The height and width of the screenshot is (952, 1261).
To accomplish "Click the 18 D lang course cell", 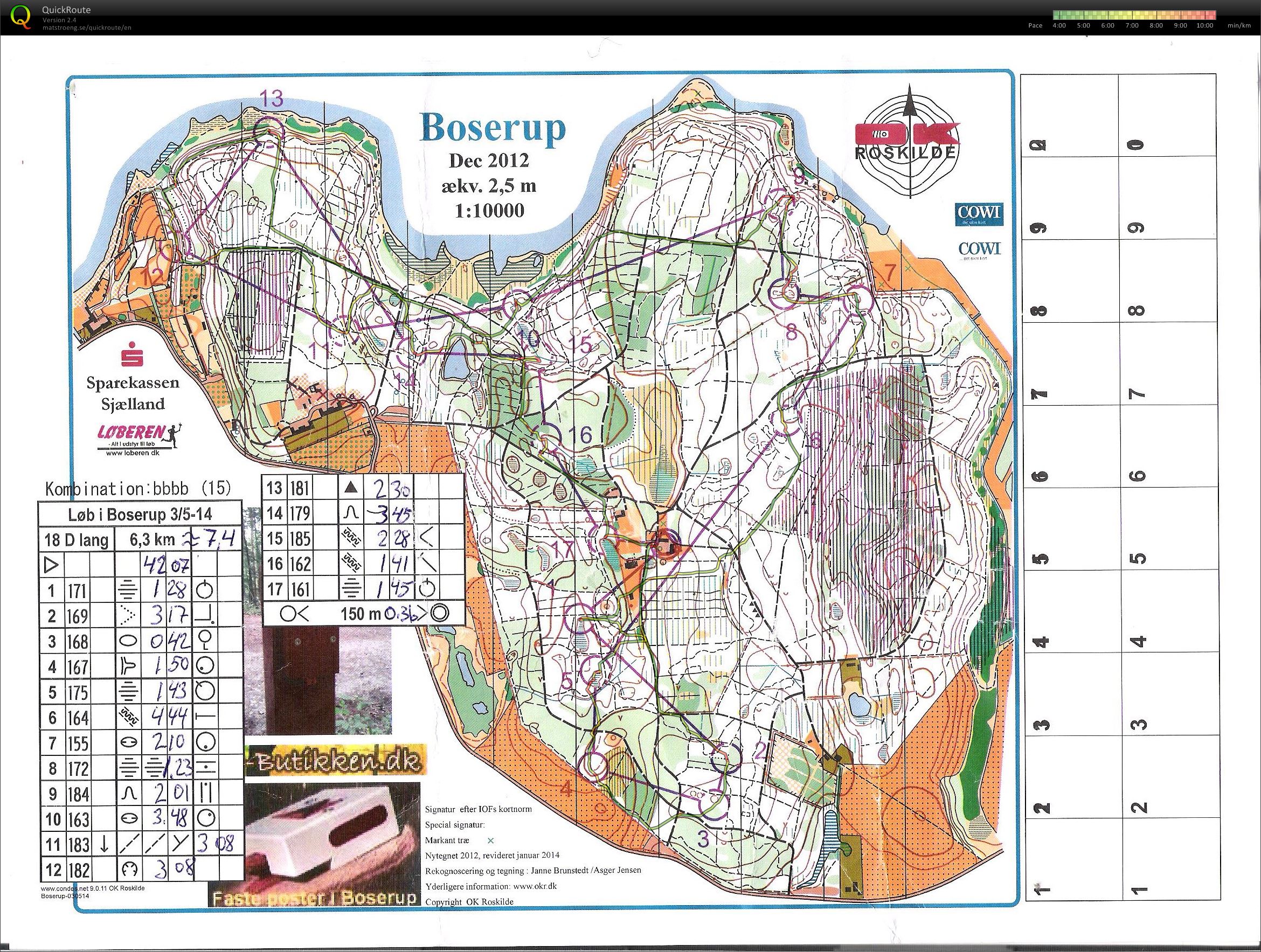I will pos(77,539).
